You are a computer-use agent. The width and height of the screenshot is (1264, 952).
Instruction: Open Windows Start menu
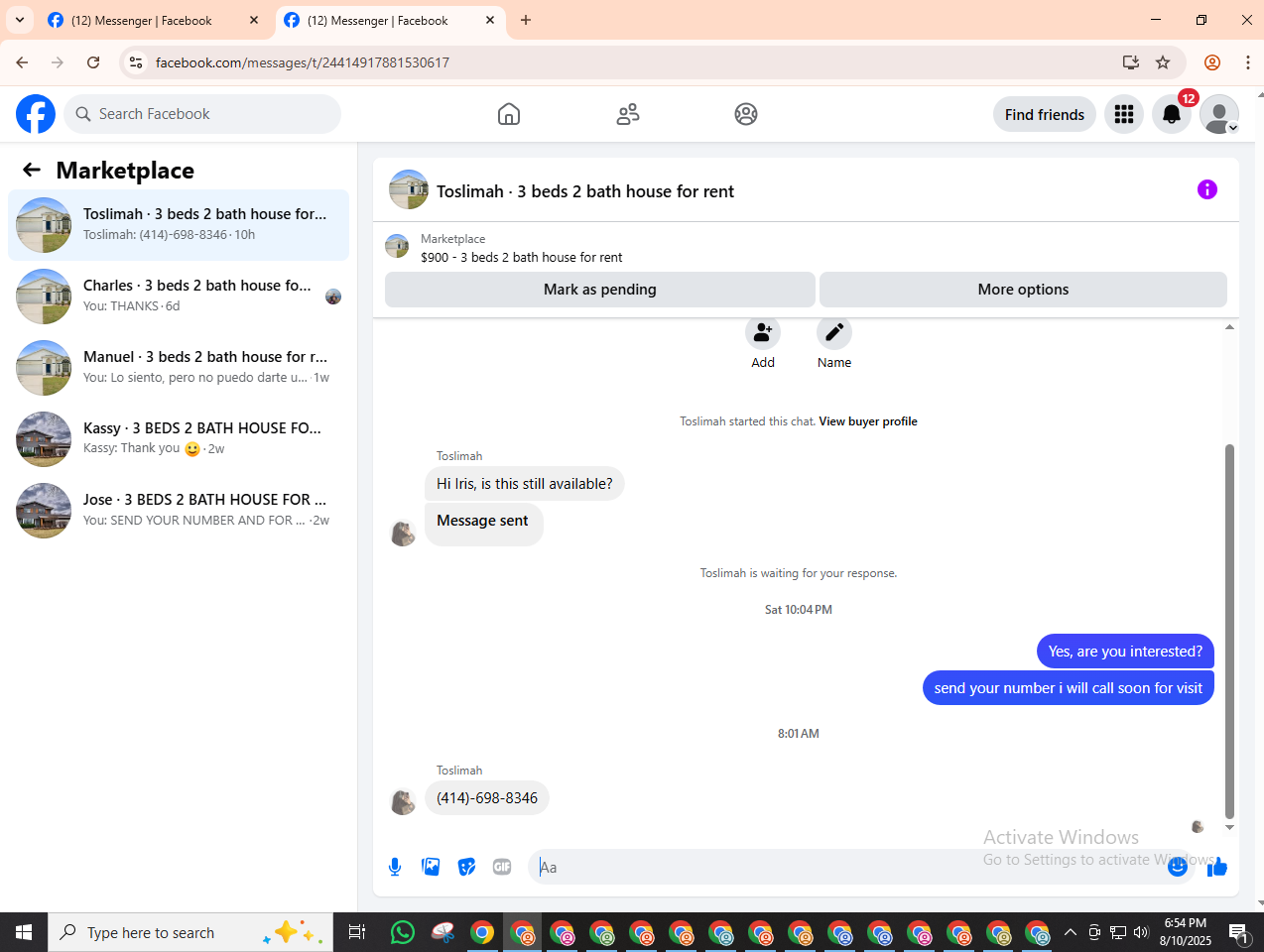24,932
